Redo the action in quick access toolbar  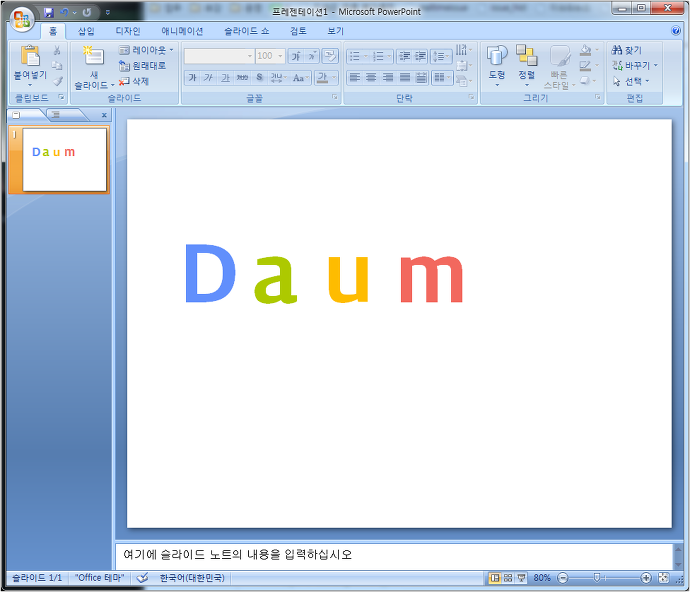pyautogui.click(x=87, y=12)
